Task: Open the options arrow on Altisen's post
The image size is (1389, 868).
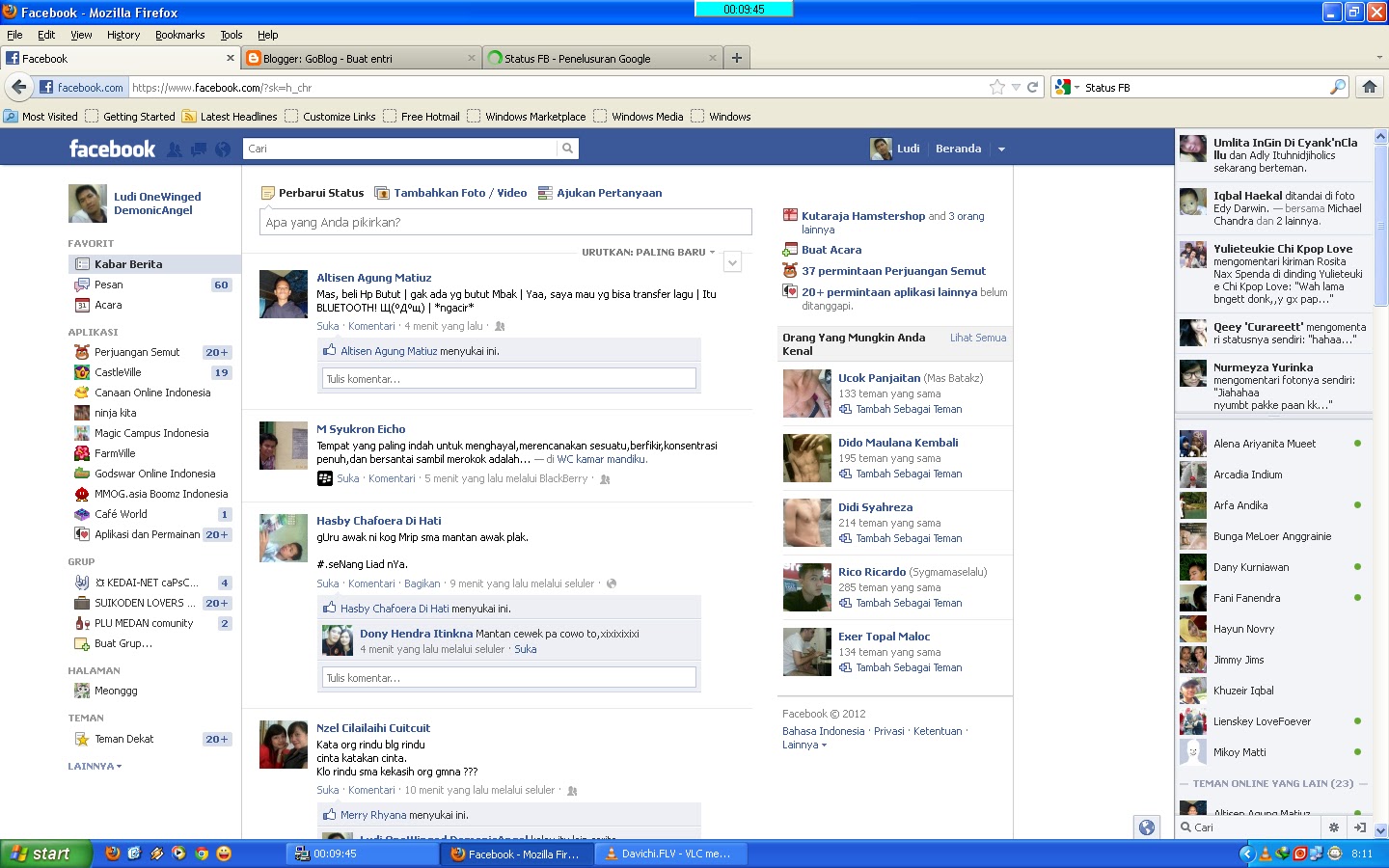Action: tap(733, 262)
